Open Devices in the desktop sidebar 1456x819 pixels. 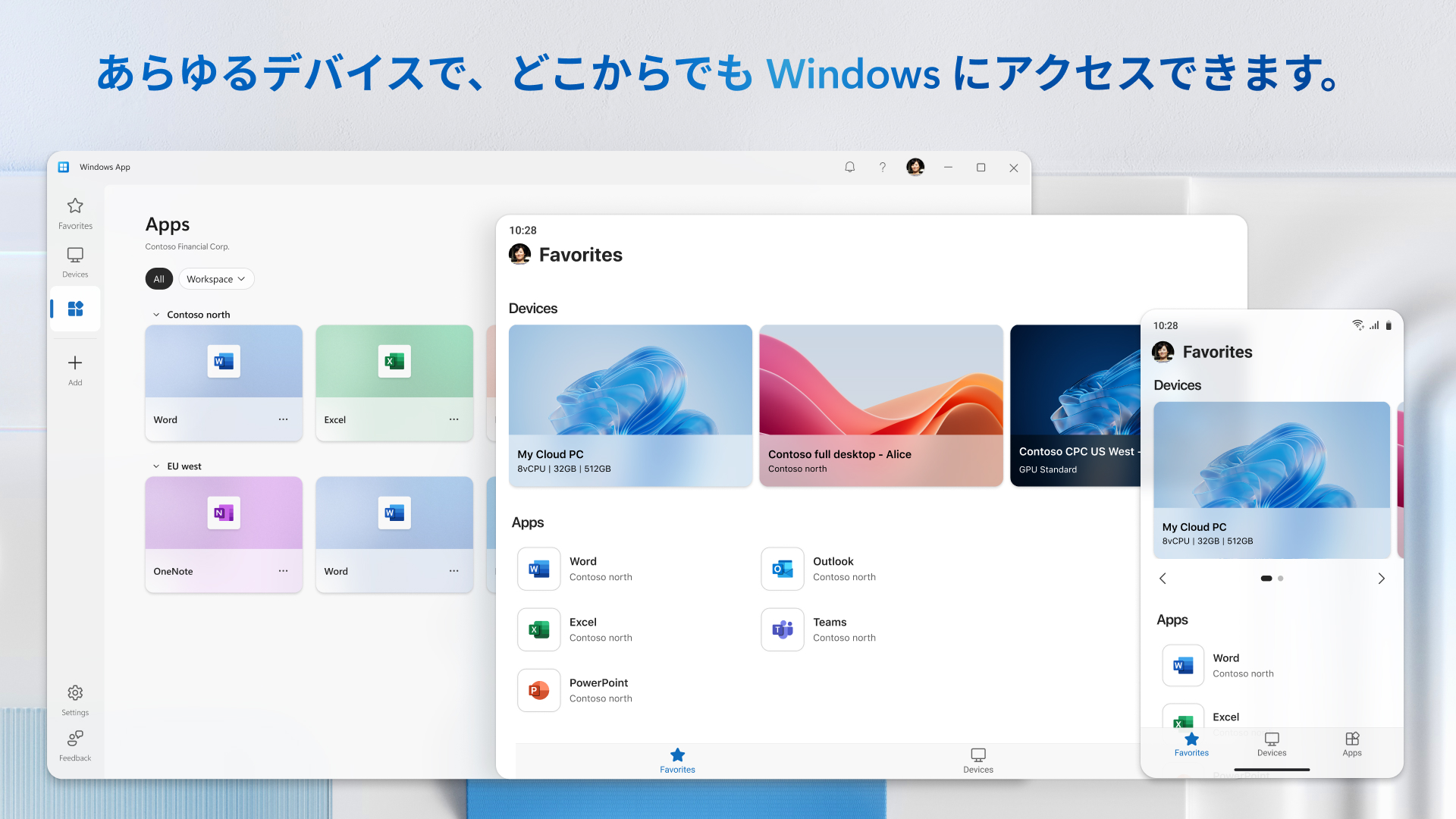[75, 262]
